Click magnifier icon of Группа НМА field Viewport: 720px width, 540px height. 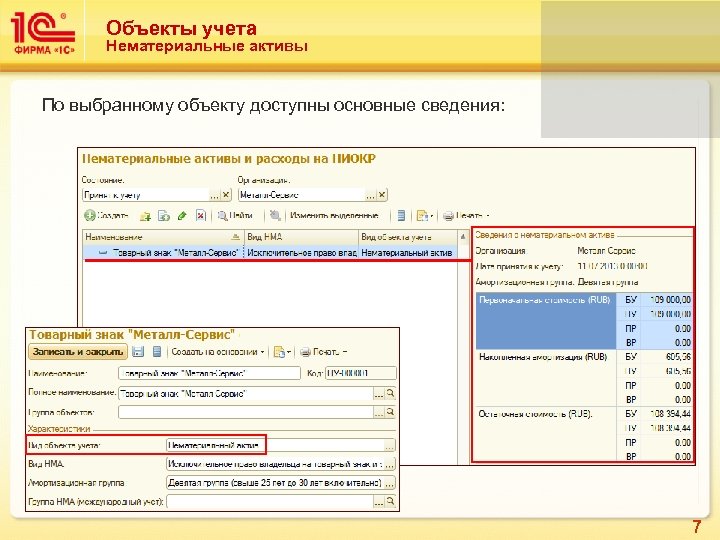[x=390, y=501]
